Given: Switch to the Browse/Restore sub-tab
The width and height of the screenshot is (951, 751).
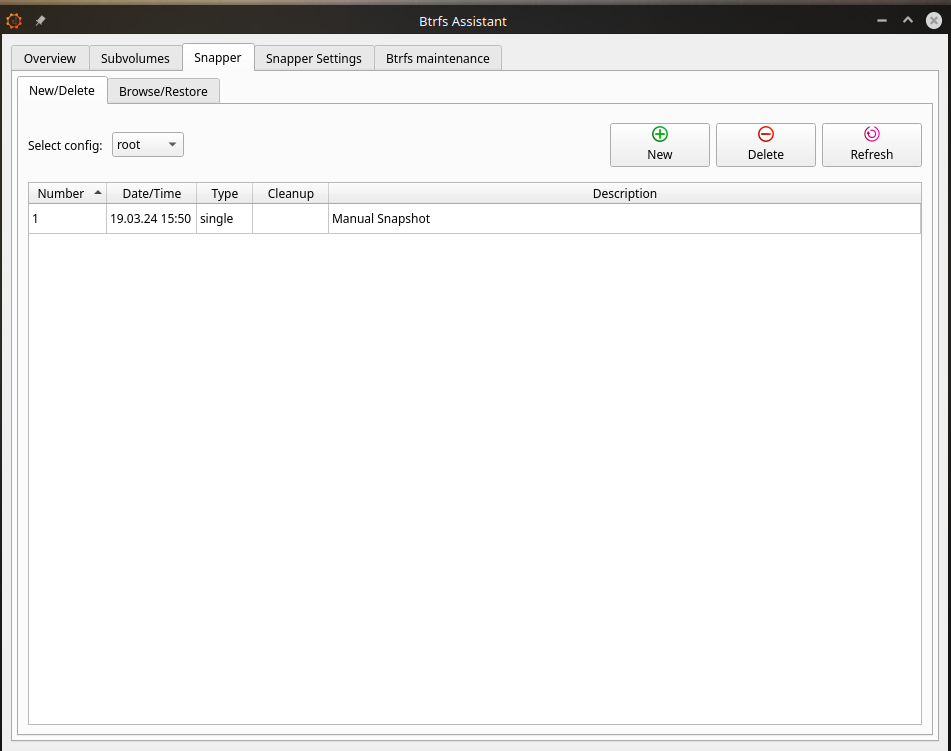Looking at the screenshot, I should [163, 92].
